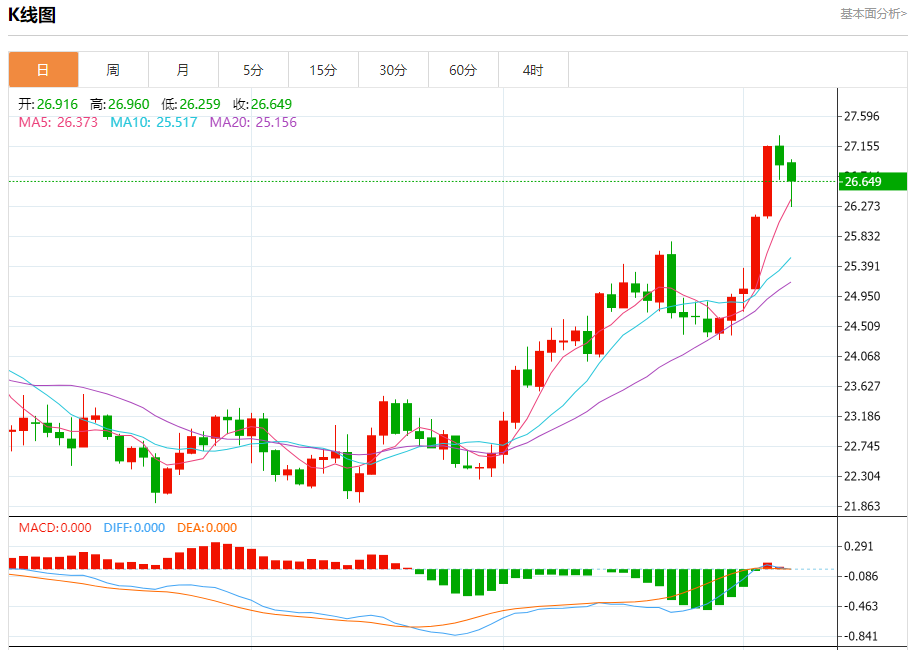Click the MACD:0.000 indicator label

pyautogui.click(x=55, y=528)
